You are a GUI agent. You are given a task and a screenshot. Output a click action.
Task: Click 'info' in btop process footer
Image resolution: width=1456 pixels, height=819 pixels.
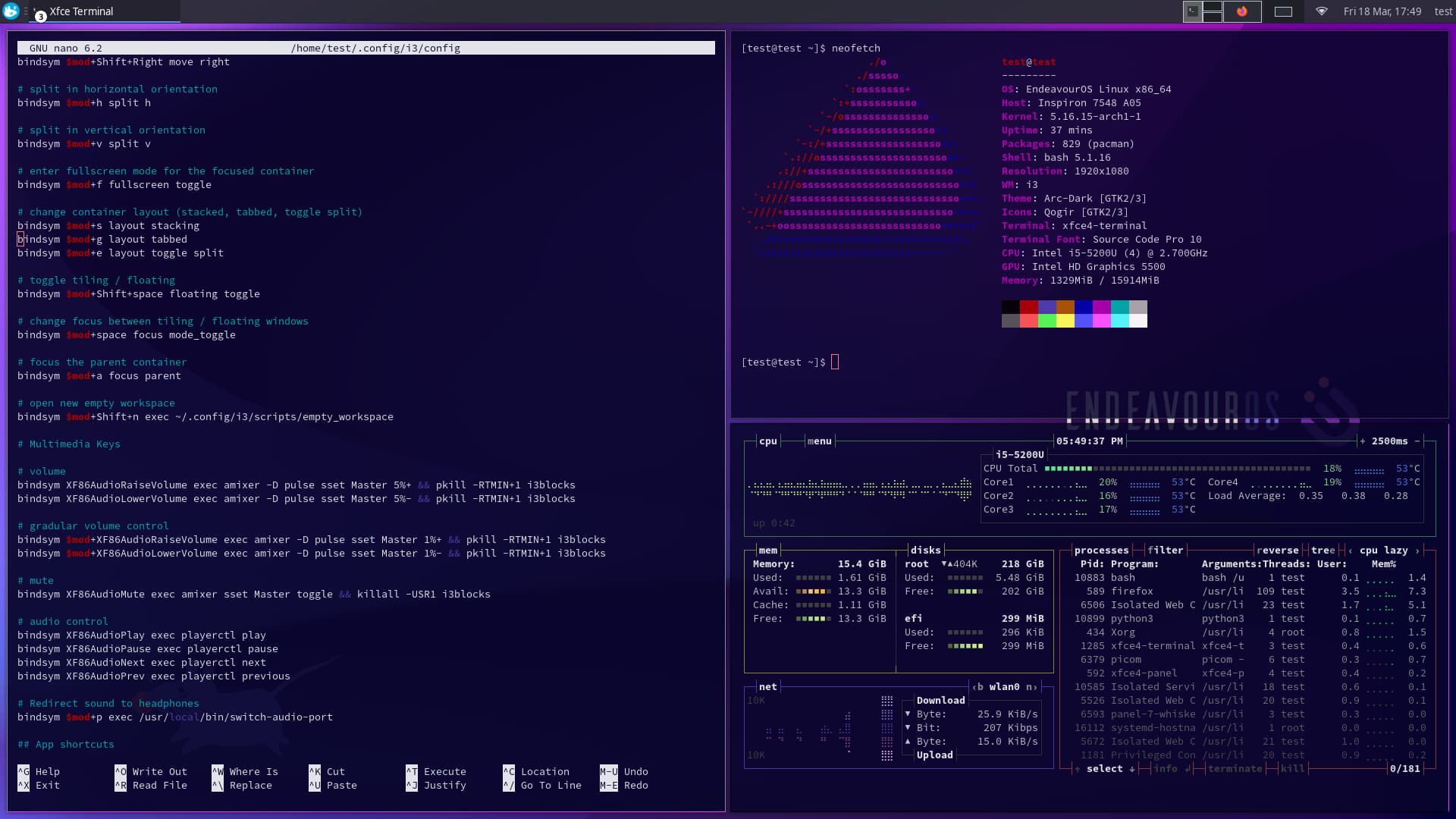(1171, 769)
